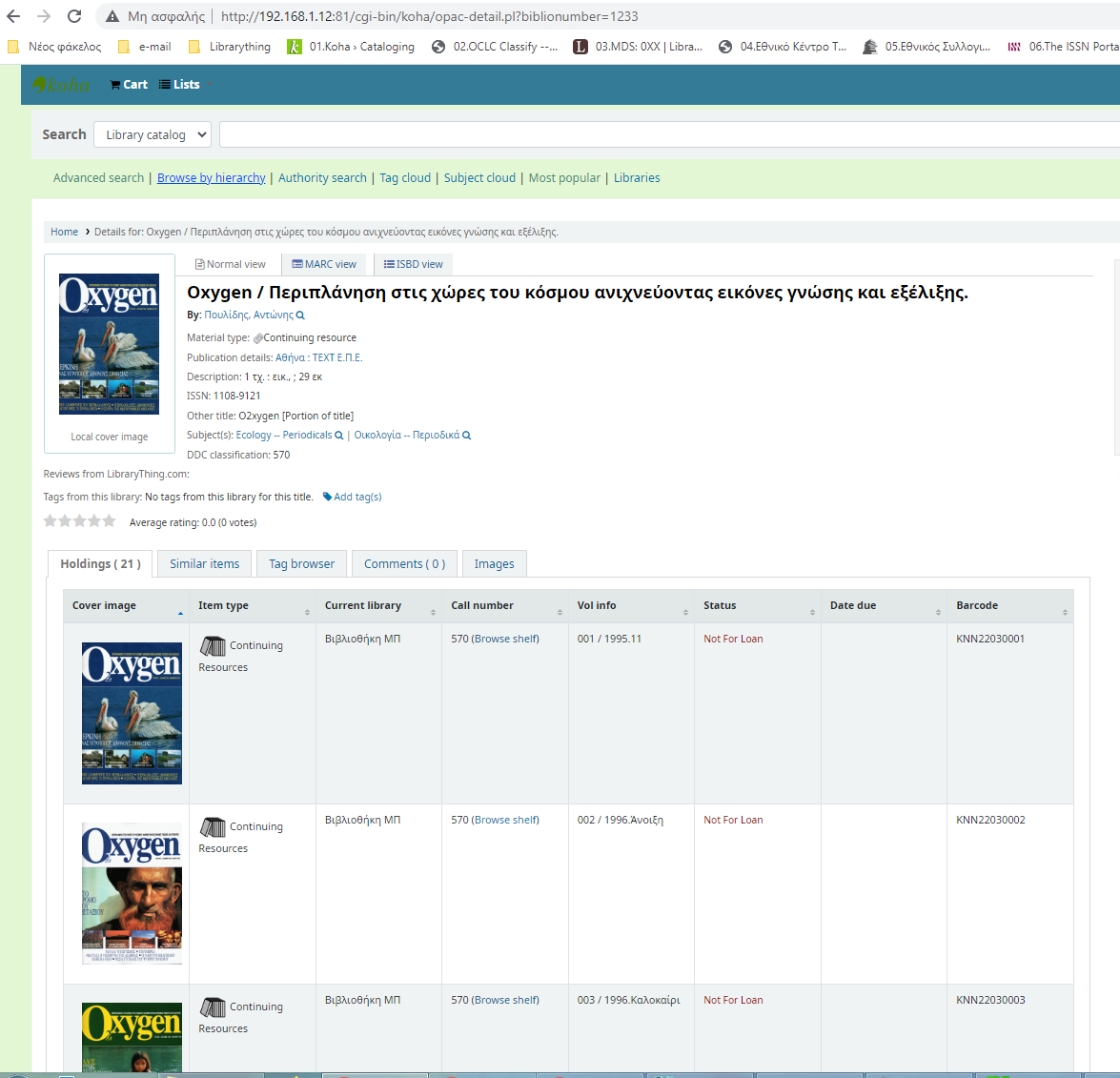This screenshot has height=1078, width=1120.
Task: Reload the page with browser refresh button
Action: pyautogui.click(x=74, y=16)
